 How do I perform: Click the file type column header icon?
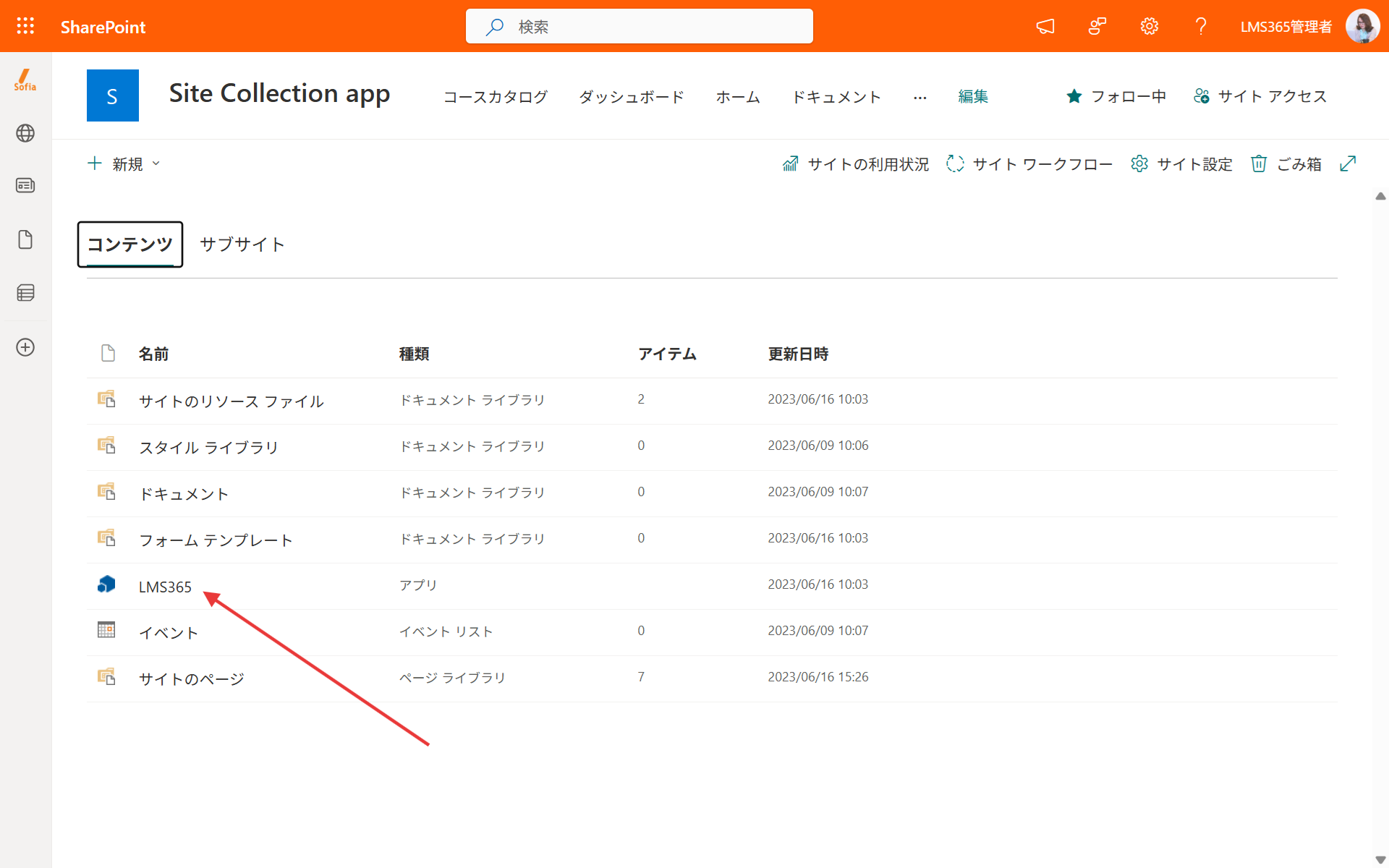coord(108,353)
